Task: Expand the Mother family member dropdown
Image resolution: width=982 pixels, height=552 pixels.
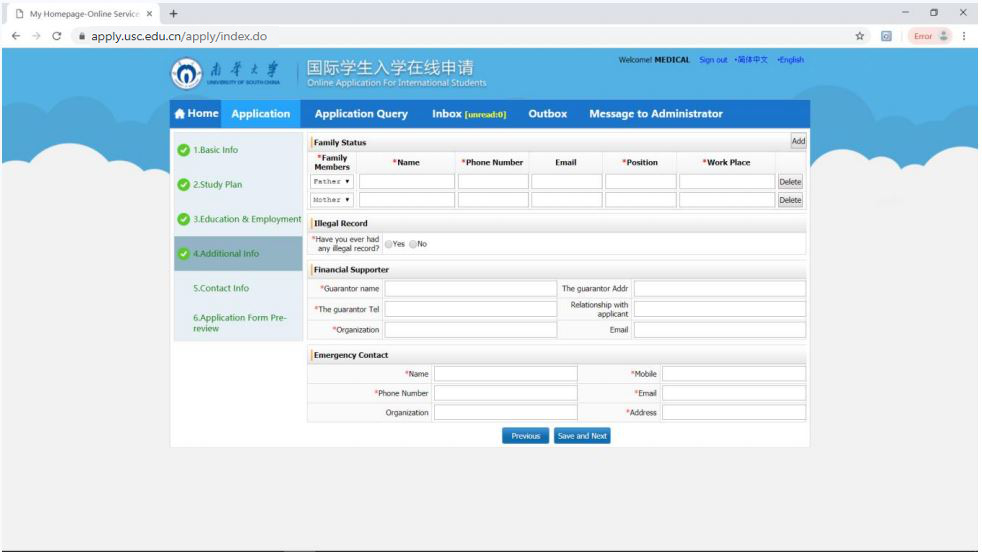Action: pos(332,200)
